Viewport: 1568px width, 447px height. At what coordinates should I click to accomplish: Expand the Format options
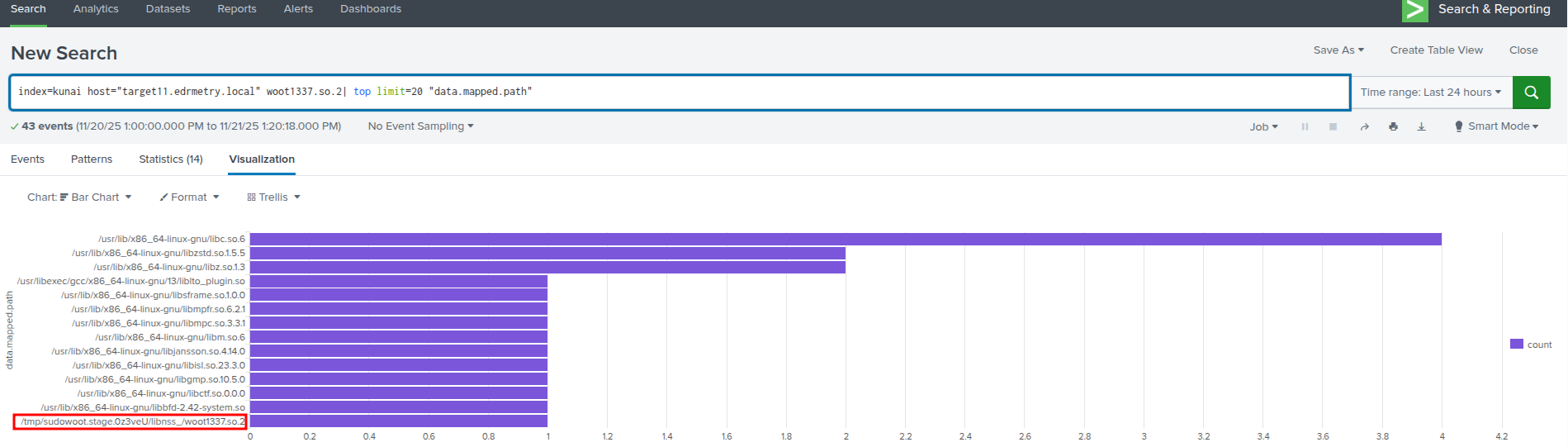[189, 197]
